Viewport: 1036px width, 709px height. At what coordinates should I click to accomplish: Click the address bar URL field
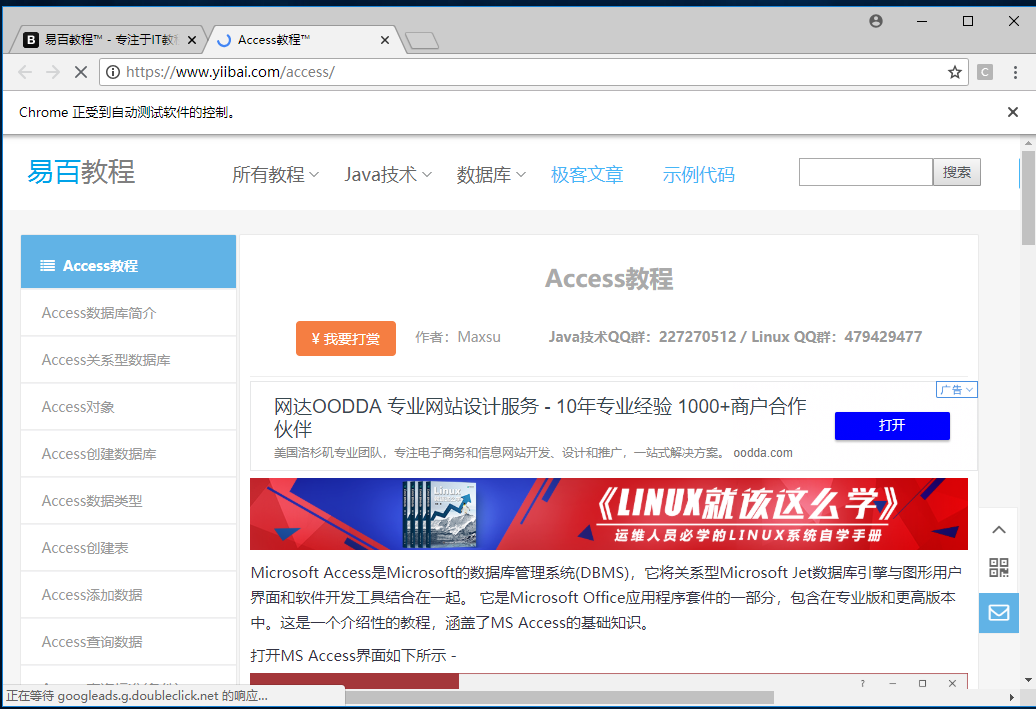point(534,72)
